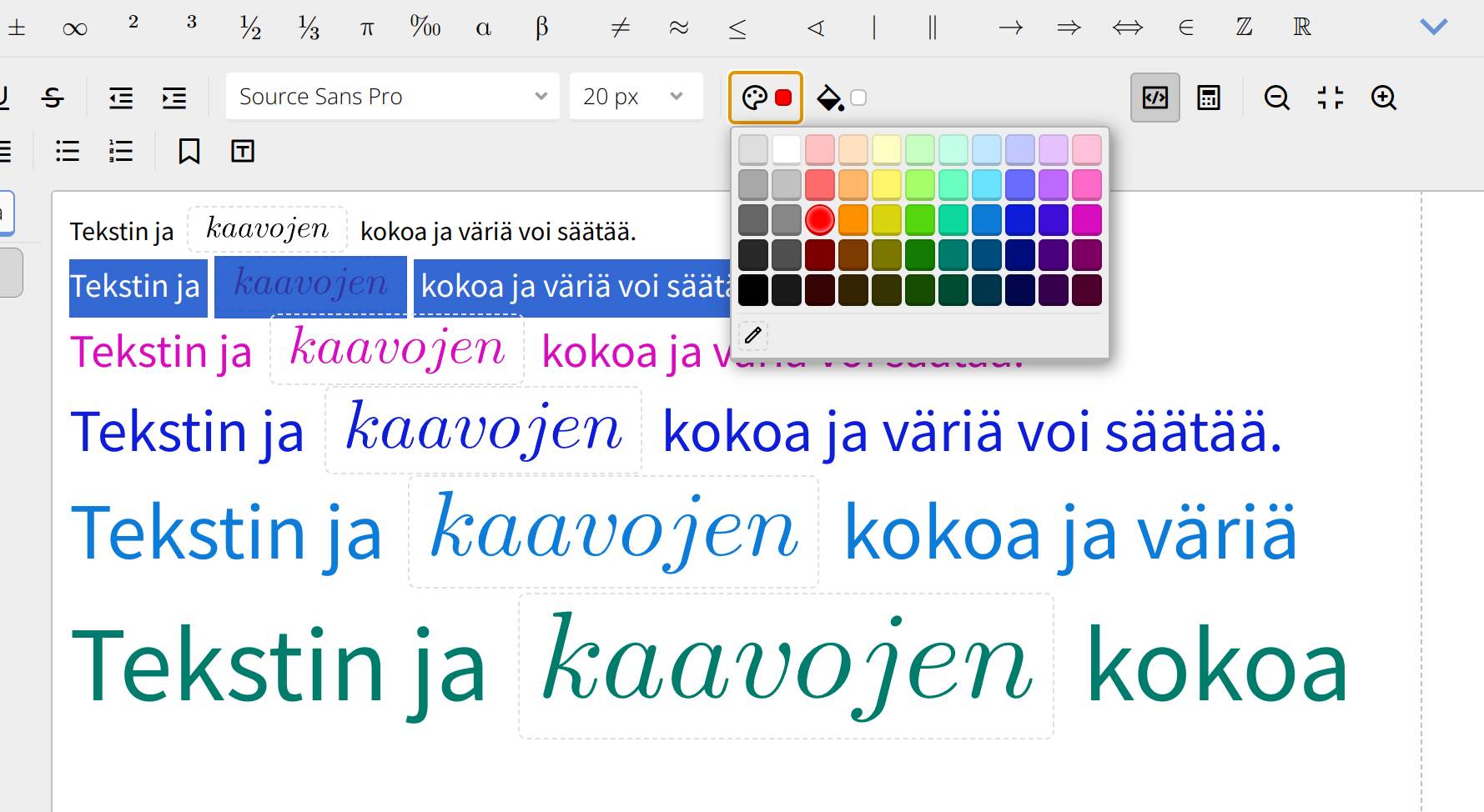Zoom out the editor view

1277,98
